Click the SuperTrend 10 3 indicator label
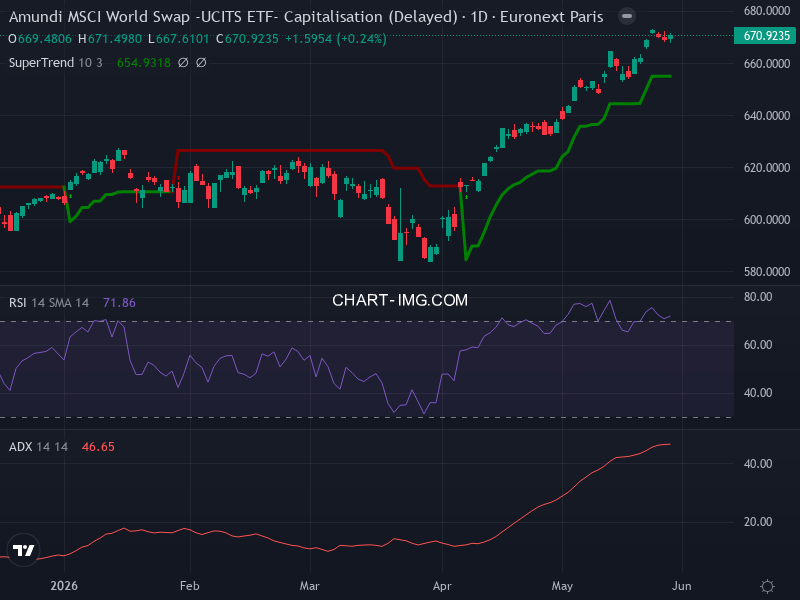 coord(56,63)
